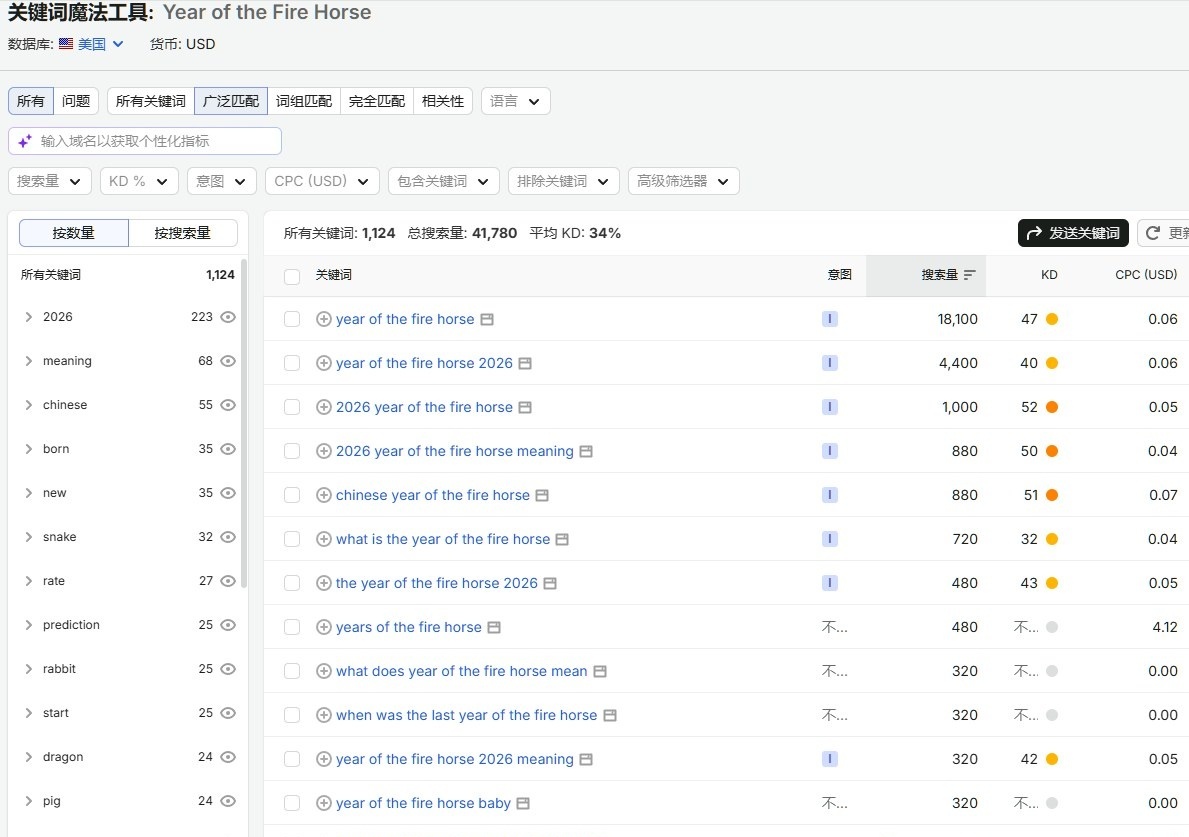Toggle eye icon for the 'snake' group
The height and width of the screenshot is (837, 1189).
(x=228, y=537)
